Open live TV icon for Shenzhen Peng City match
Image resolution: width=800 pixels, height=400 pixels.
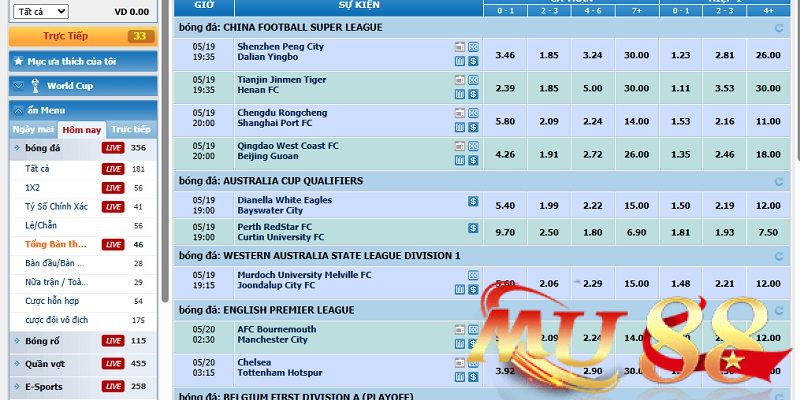460,47
